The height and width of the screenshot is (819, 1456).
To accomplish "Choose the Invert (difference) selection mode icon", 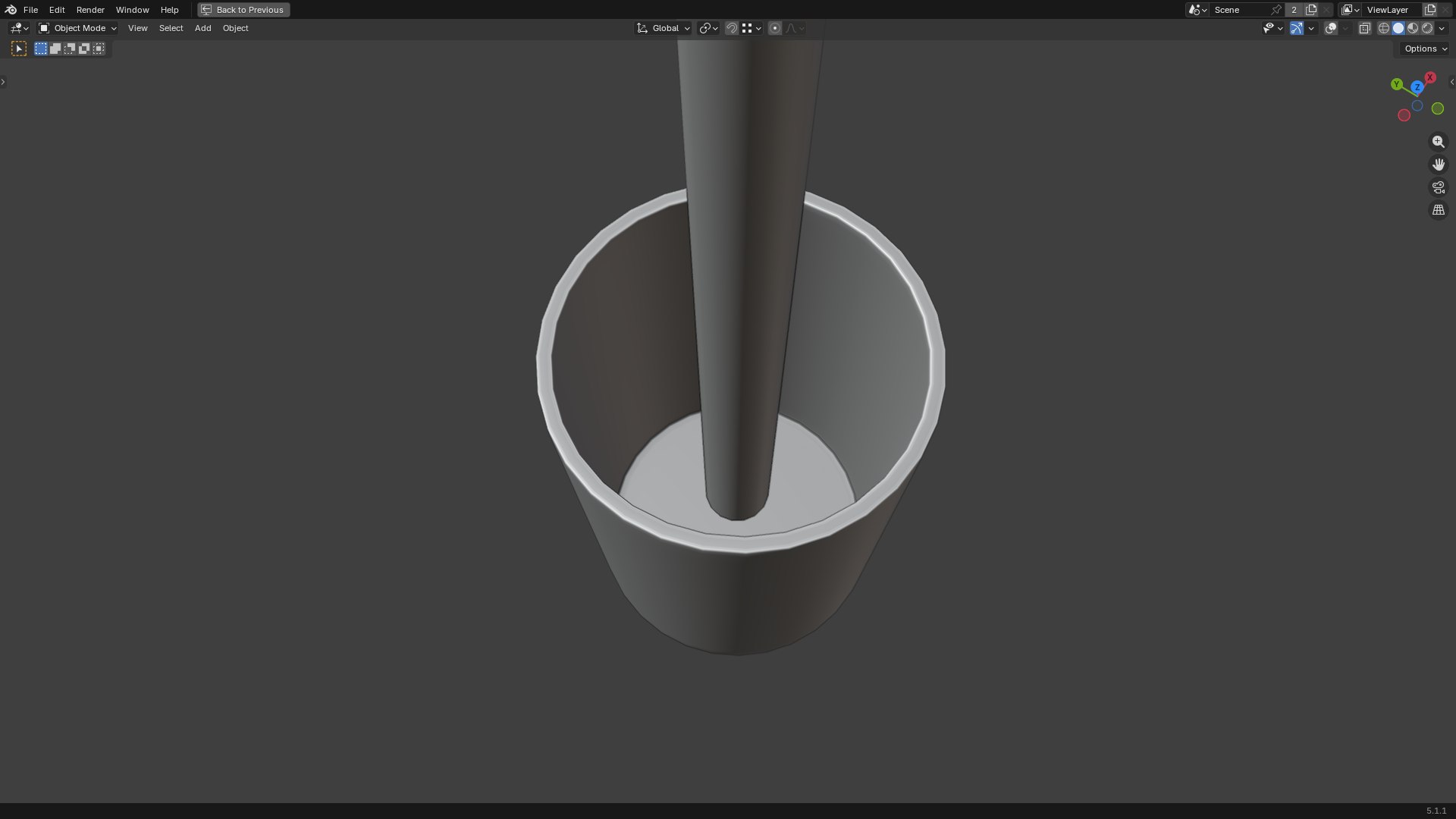I will point(84,49).
